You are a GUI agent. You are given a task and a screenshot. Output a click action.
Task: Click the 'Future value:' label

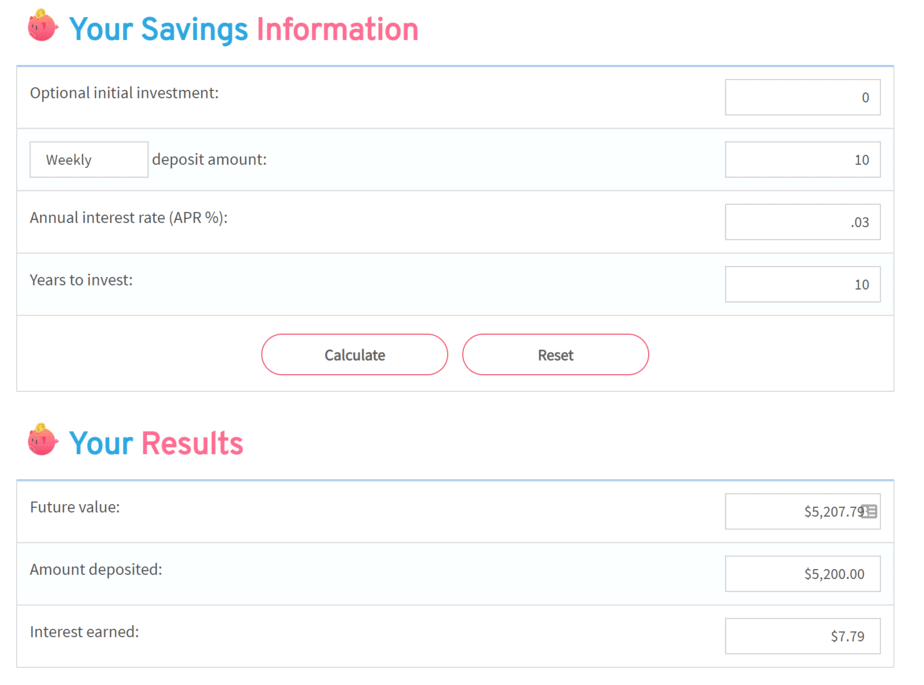pyautogui.click(x=75, y=508)
